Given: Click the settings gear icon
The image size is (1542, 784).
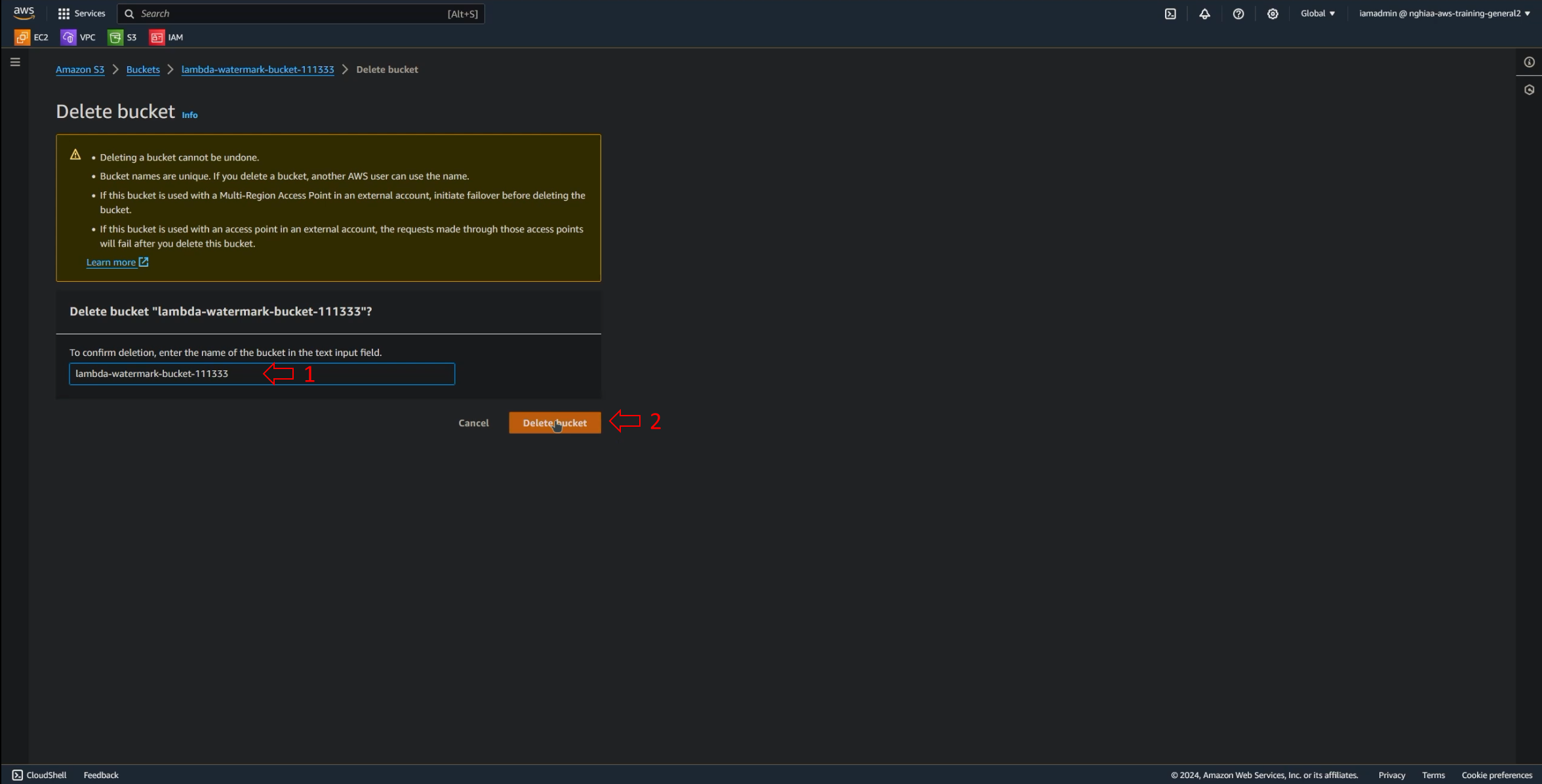Looking at the screenshot, I should tap(1272, 14).
